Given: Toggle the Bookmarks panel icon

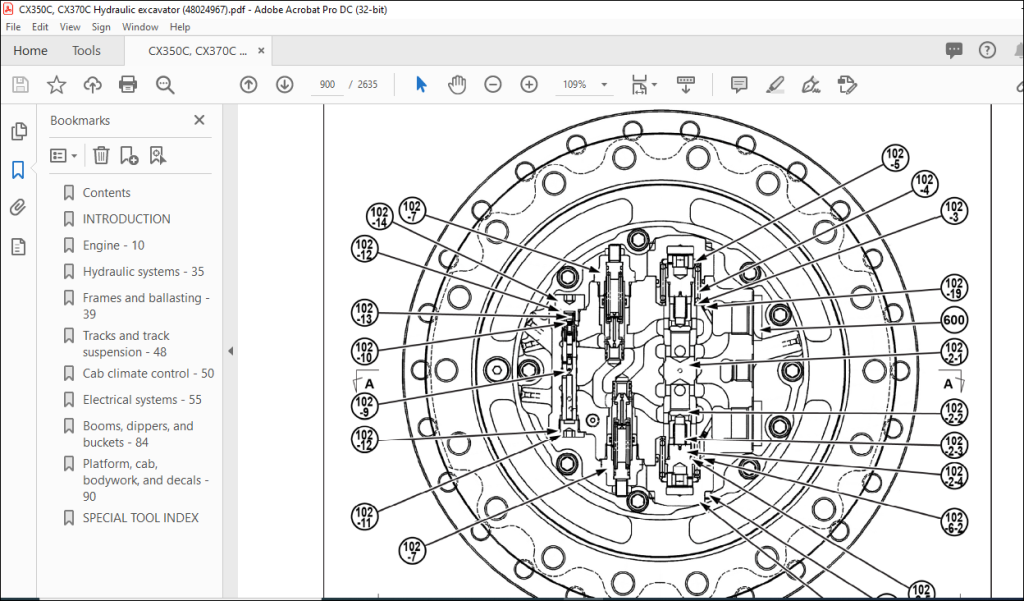Looking at the screenshot, I should click(18, 170).
